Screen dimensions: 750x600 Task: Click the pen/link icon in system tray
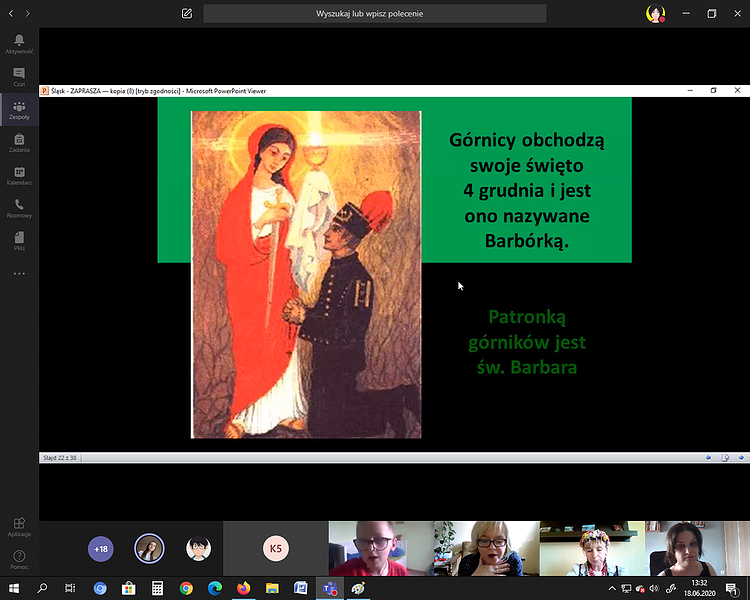point(670,589)
